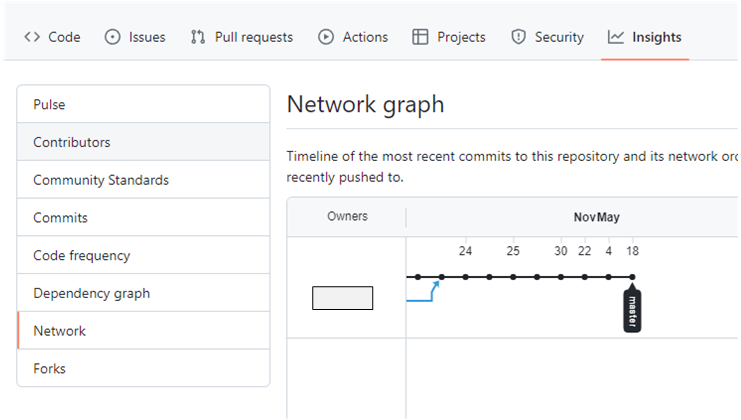The image size is (741, 420).
Task: Click the Projects table icon
Action: [420, 37]
